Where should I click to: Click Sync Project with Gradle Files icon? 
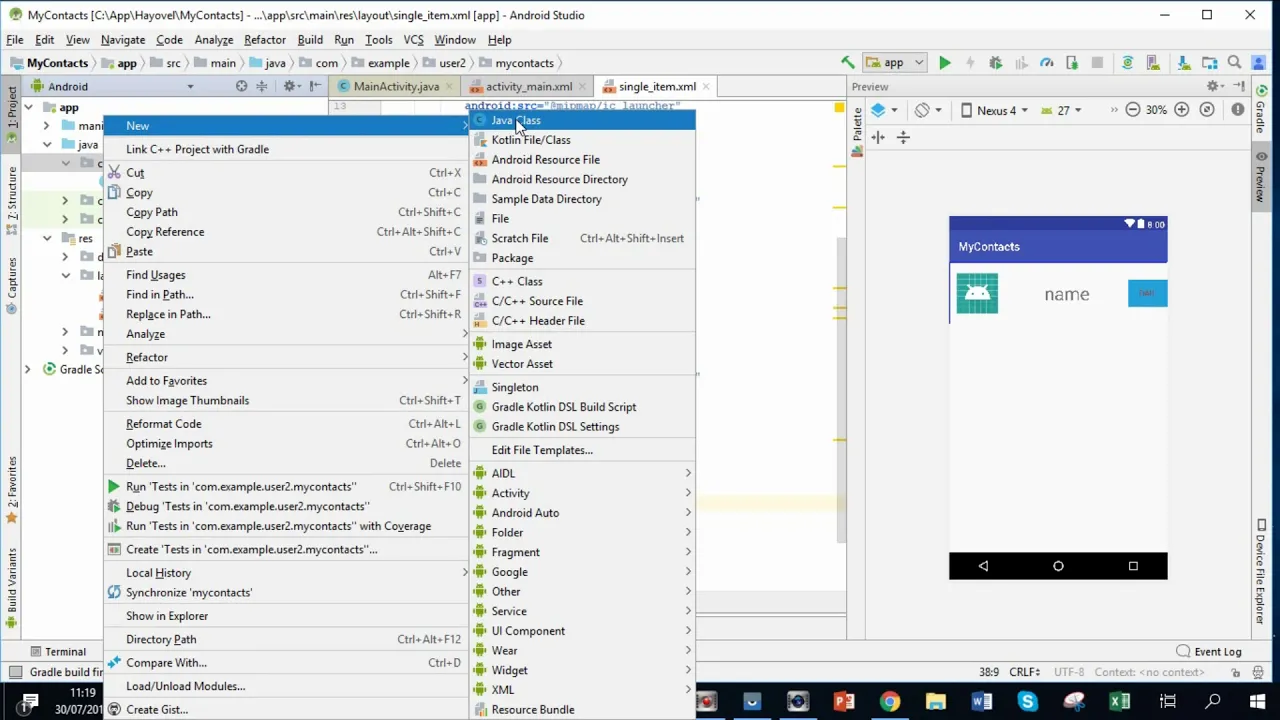pos(1127,62)
